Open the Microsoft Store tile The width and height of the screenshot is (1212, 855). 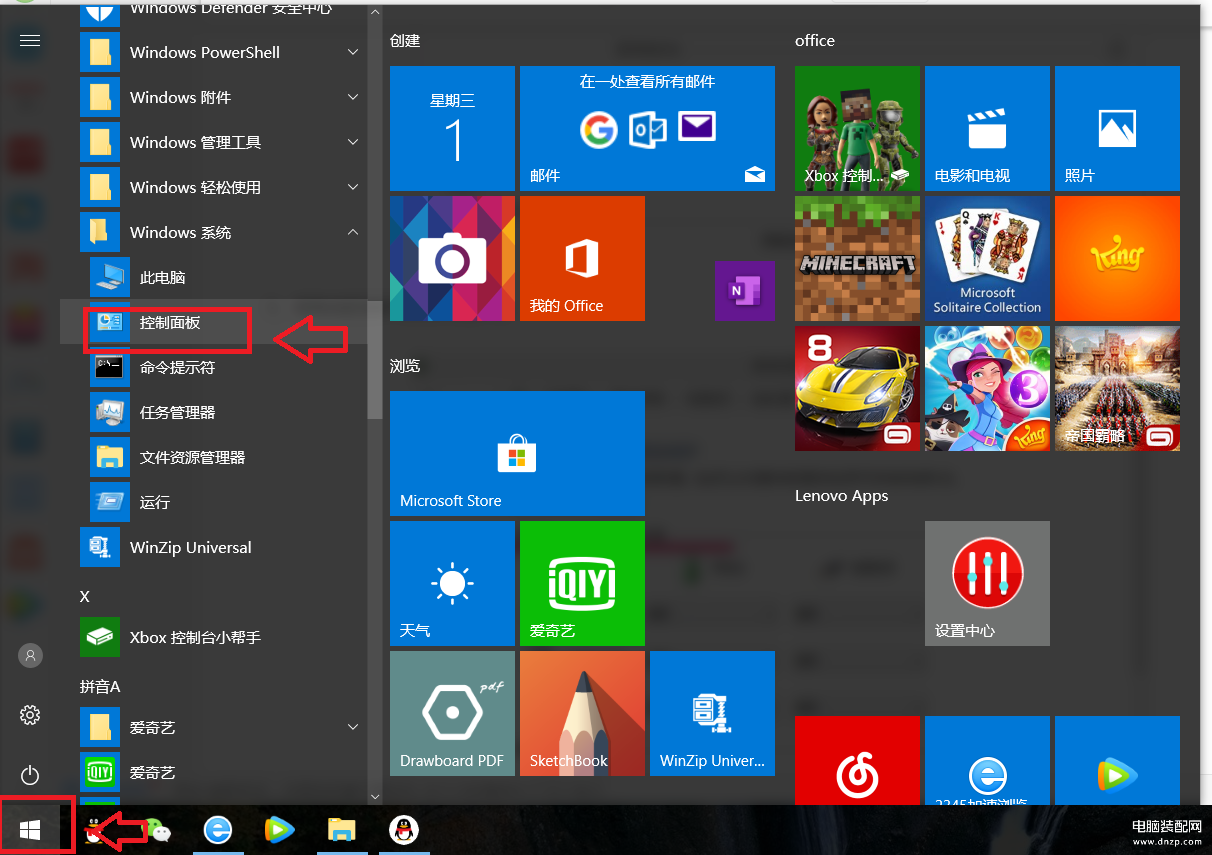[517, 453]
